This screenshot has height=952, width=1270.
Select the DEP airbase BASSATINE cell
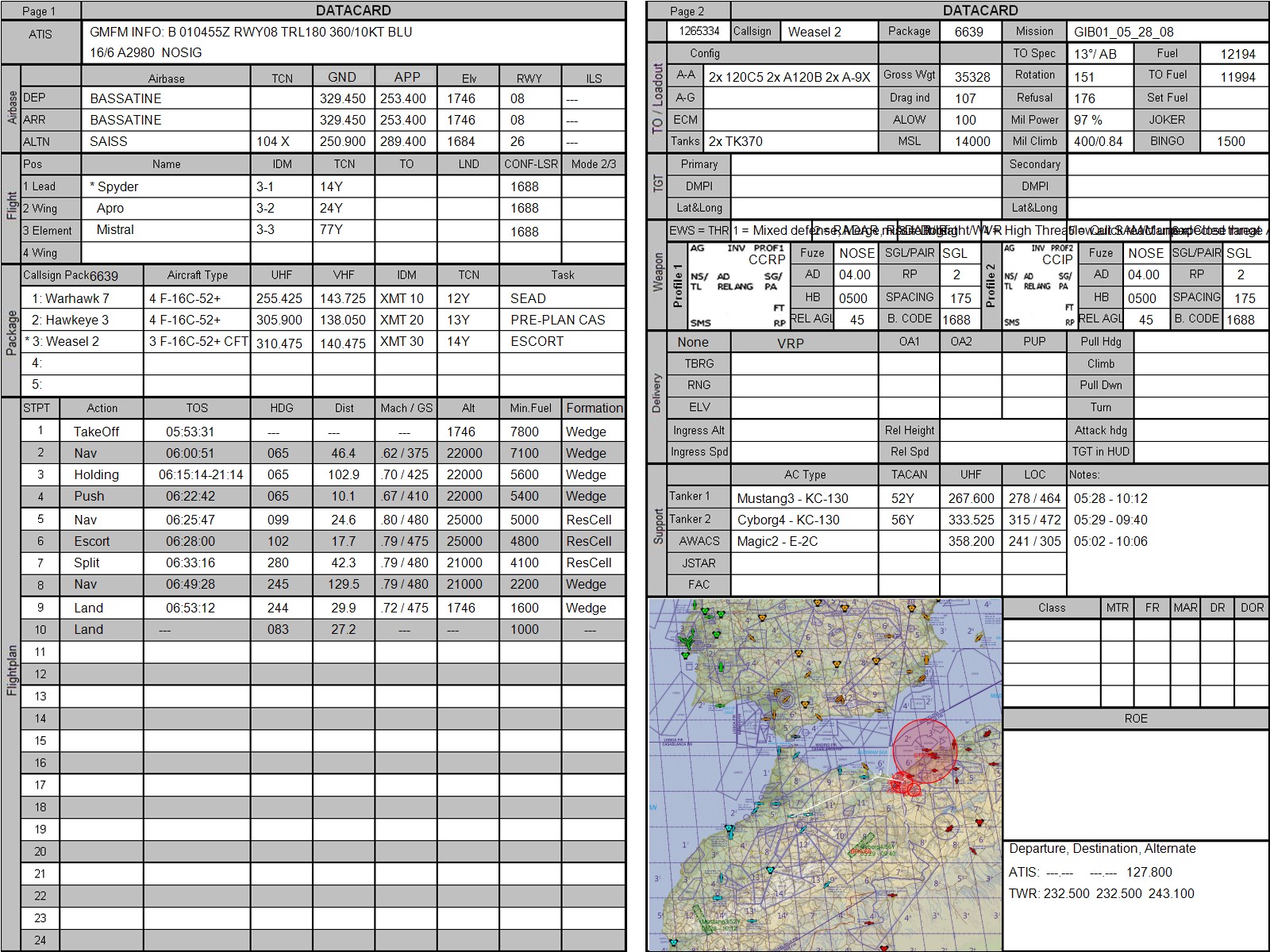click(x=165, y=98)
